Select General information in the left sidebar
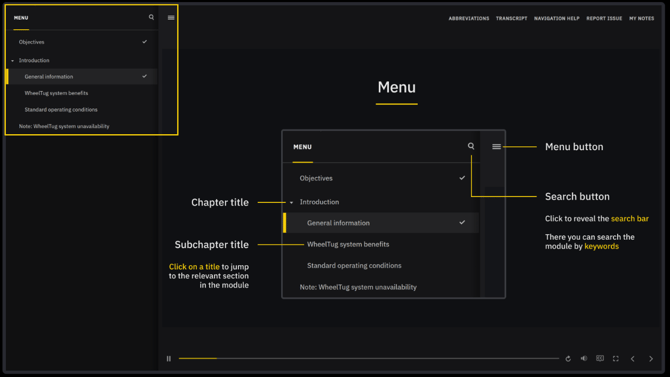The width and height of the screenshot is (670, 377). pyautogui.click(x=82, y=77)
